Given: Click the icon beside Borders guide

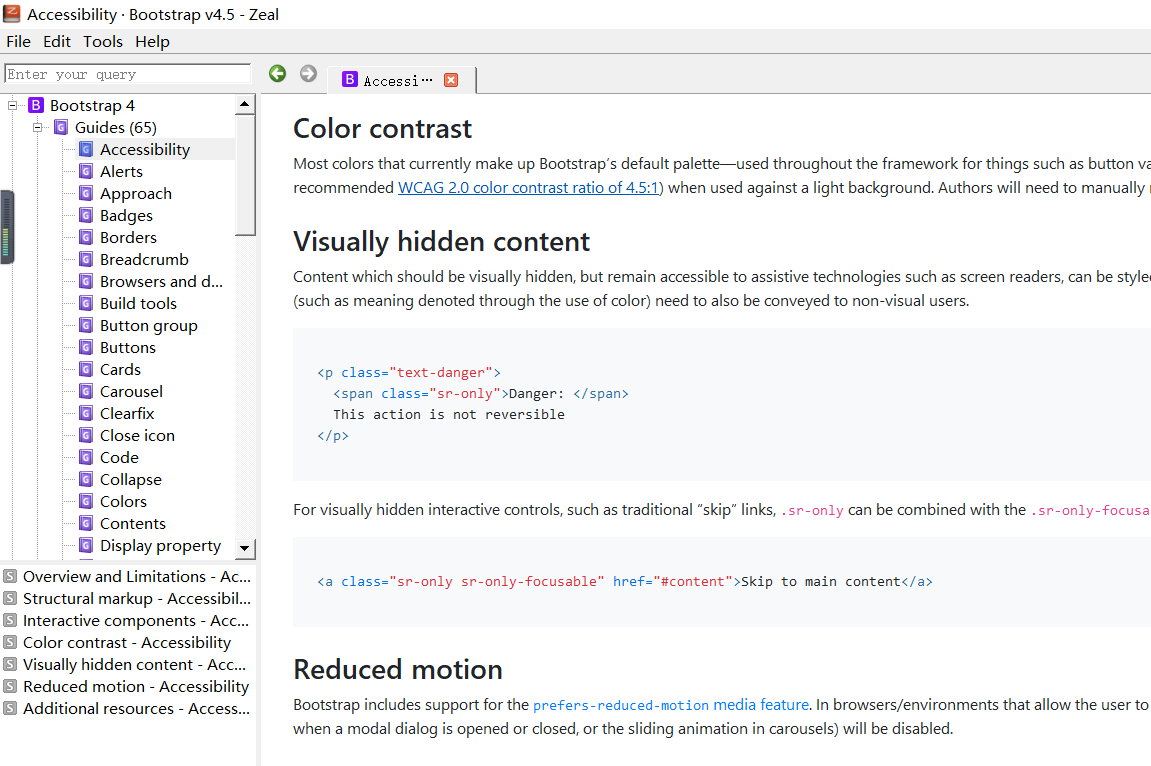Looking at the screenshot, I should click(86, 237).
